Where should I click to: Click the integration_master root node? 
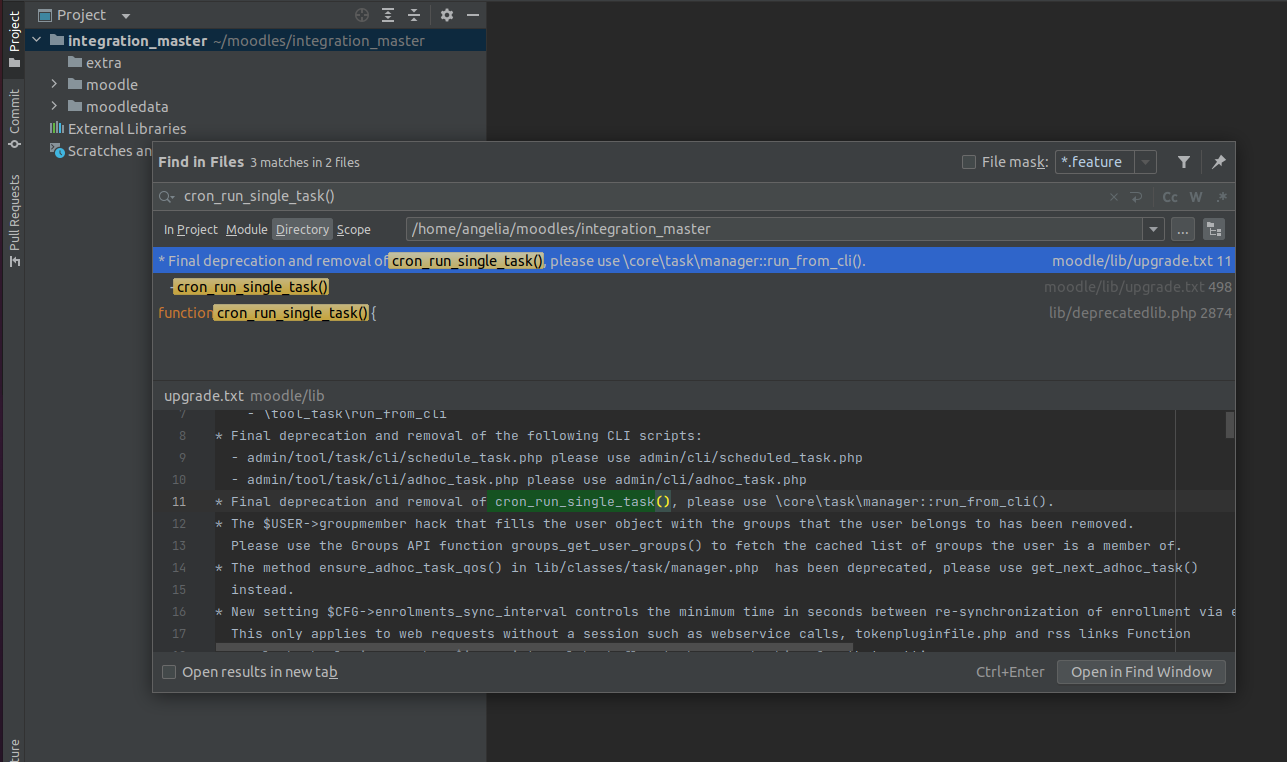pos(137,40)
